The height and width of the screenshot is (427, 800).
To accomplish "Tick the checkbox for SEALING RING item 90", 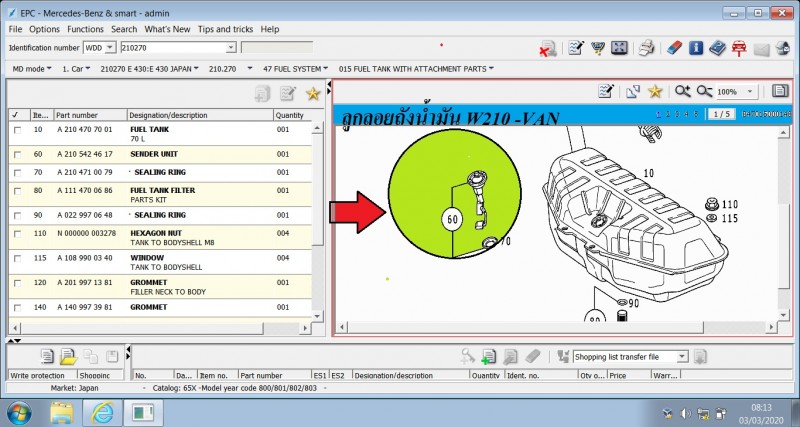I will 18,216.
